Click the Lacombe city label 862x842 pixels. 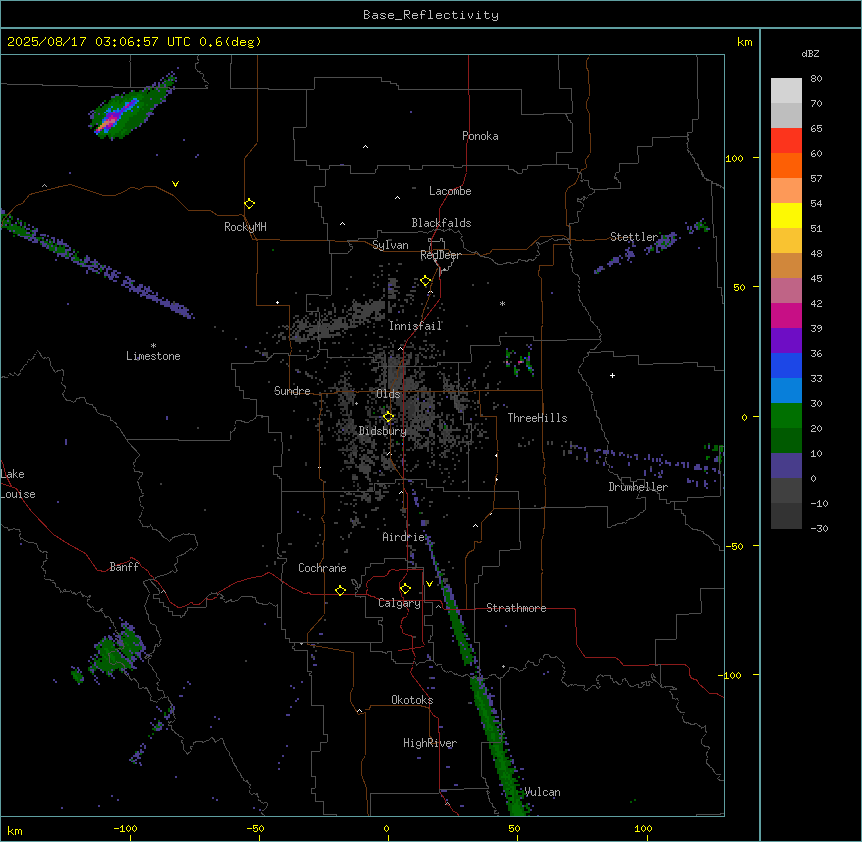[x=450, y=191]
